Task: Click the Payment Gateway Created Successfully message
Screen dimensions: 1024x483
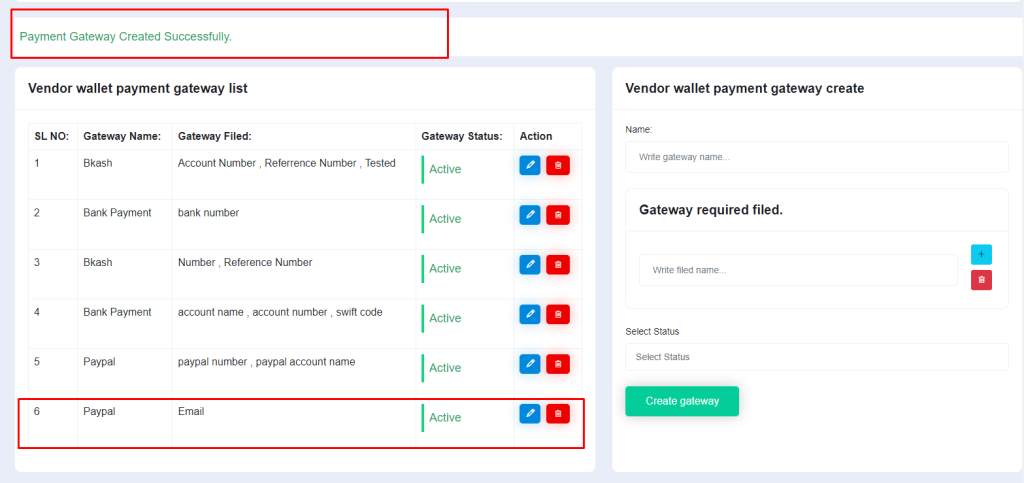Action: (125, 37)
